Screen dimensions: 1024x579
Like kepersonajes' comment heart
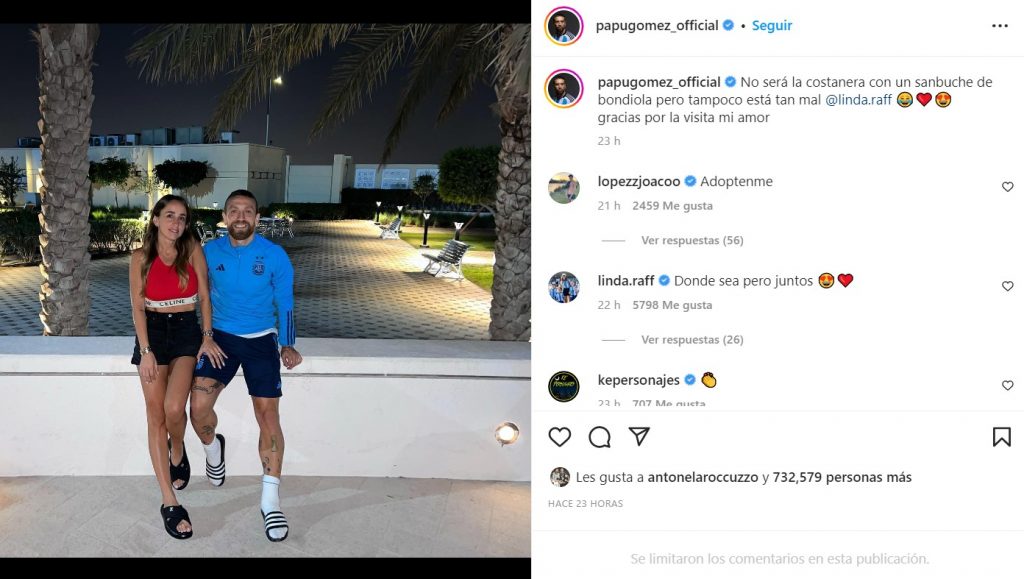pos(1008,385)
